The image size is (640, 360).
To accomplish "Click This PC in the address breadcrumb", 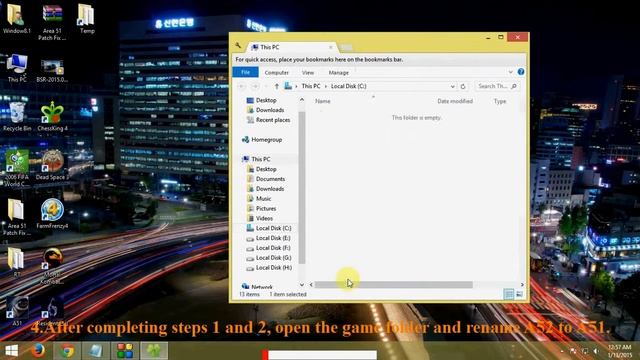I will pyautogui.click(x=311, y=87).
